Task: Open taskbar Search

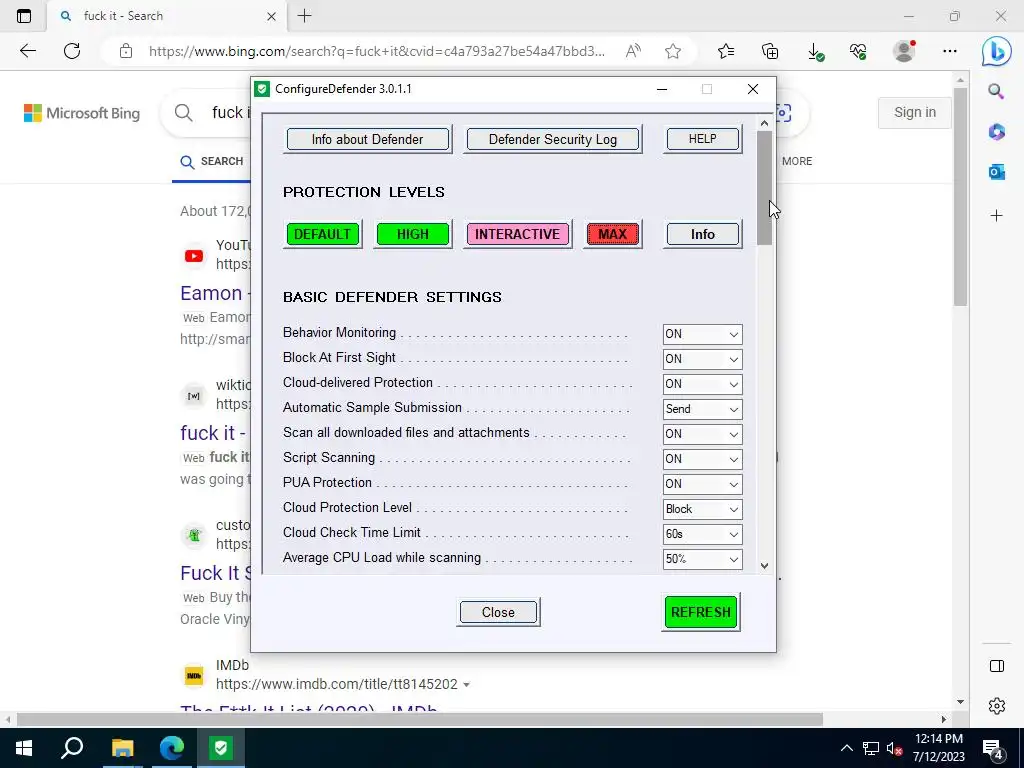Action: 72,748
